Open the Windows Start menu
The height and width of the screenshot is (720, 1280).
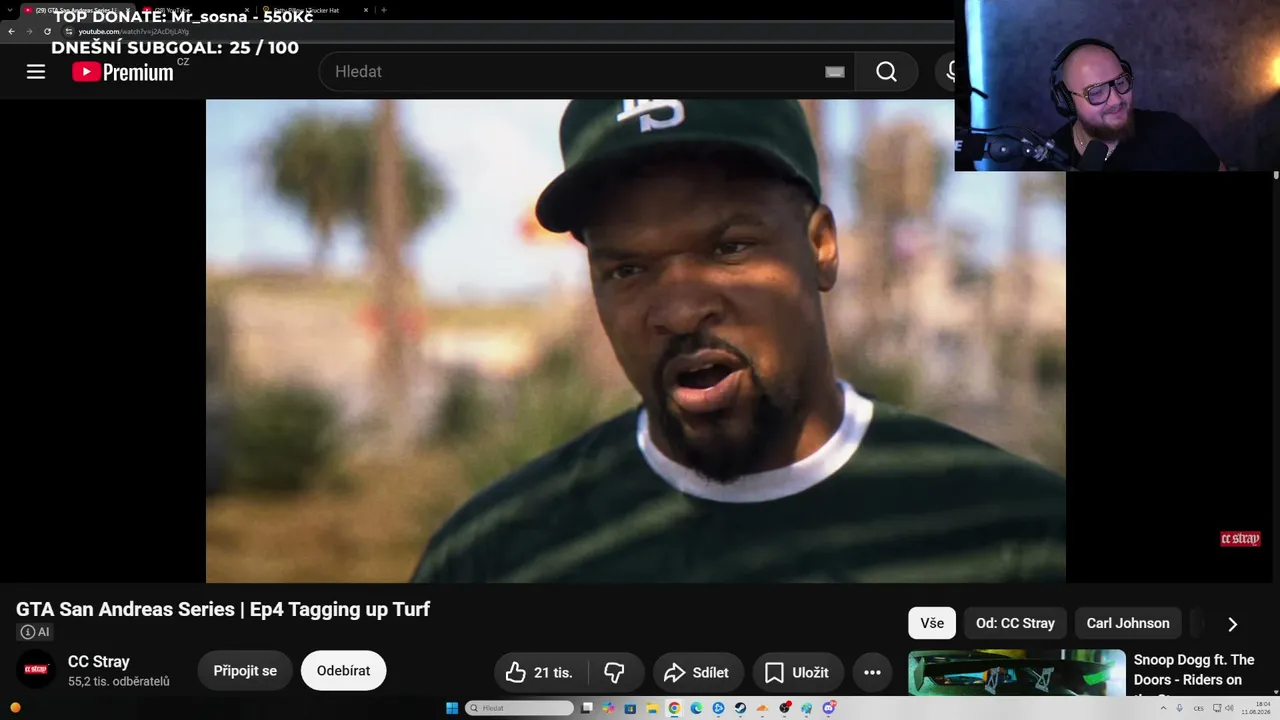coord(452,708)
